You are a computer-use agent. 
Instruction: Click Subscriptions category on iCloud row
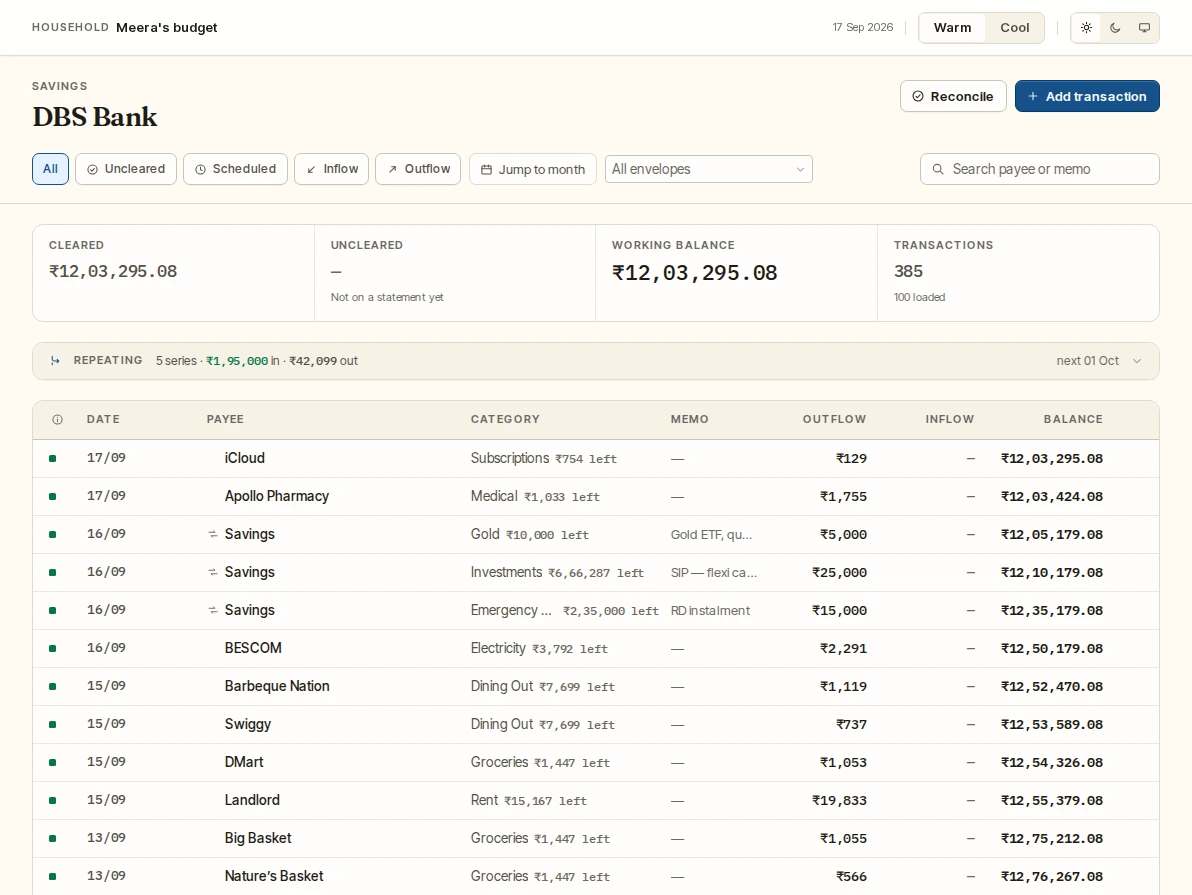510,458
